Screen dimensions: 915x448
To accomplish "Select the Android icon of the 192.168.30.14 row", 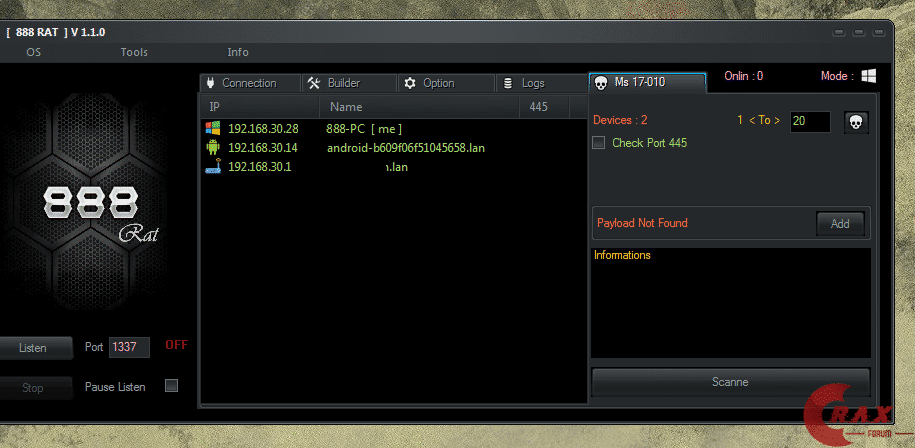I will click(212, 148).
